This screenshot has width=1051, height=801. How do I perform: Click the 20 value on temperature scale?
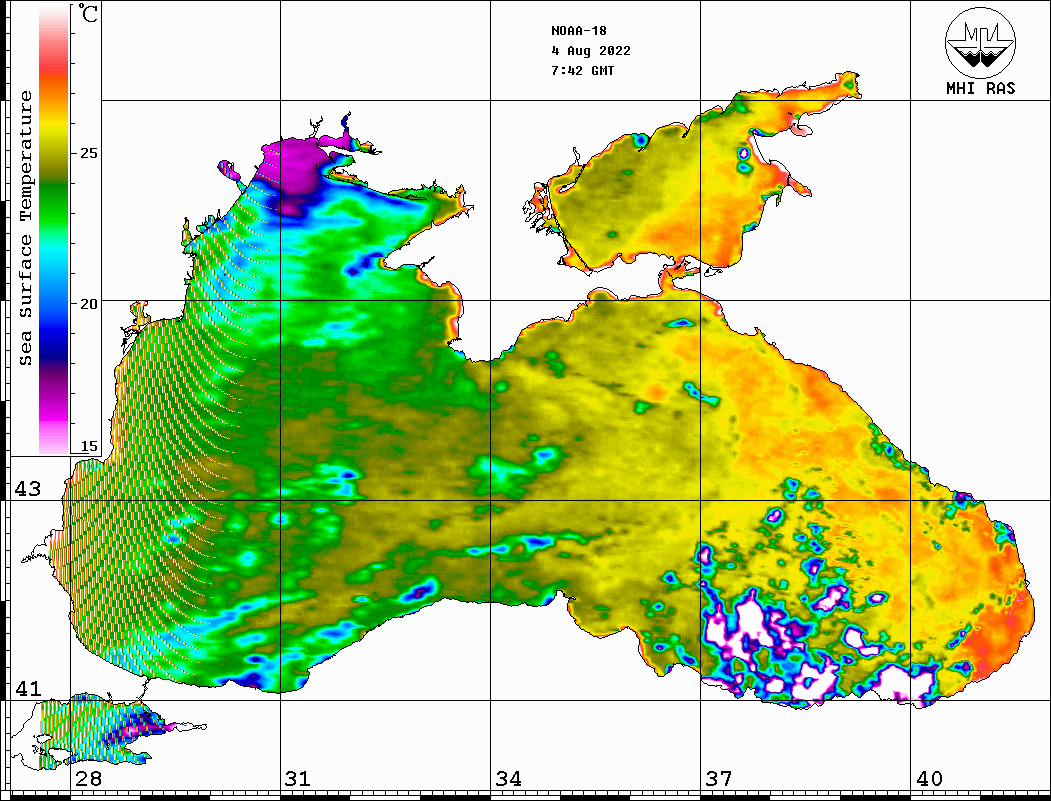pyautogui.click(x=88, y=304)
